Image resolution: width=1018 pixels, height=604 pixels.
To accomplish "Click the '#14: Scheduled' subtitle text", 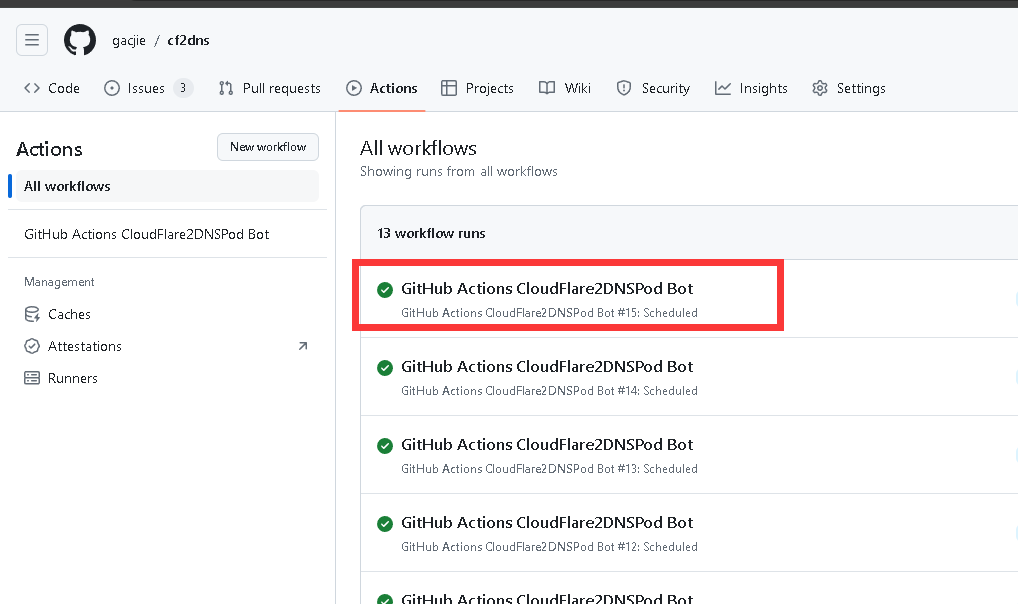I will click(x=658, y=391).
